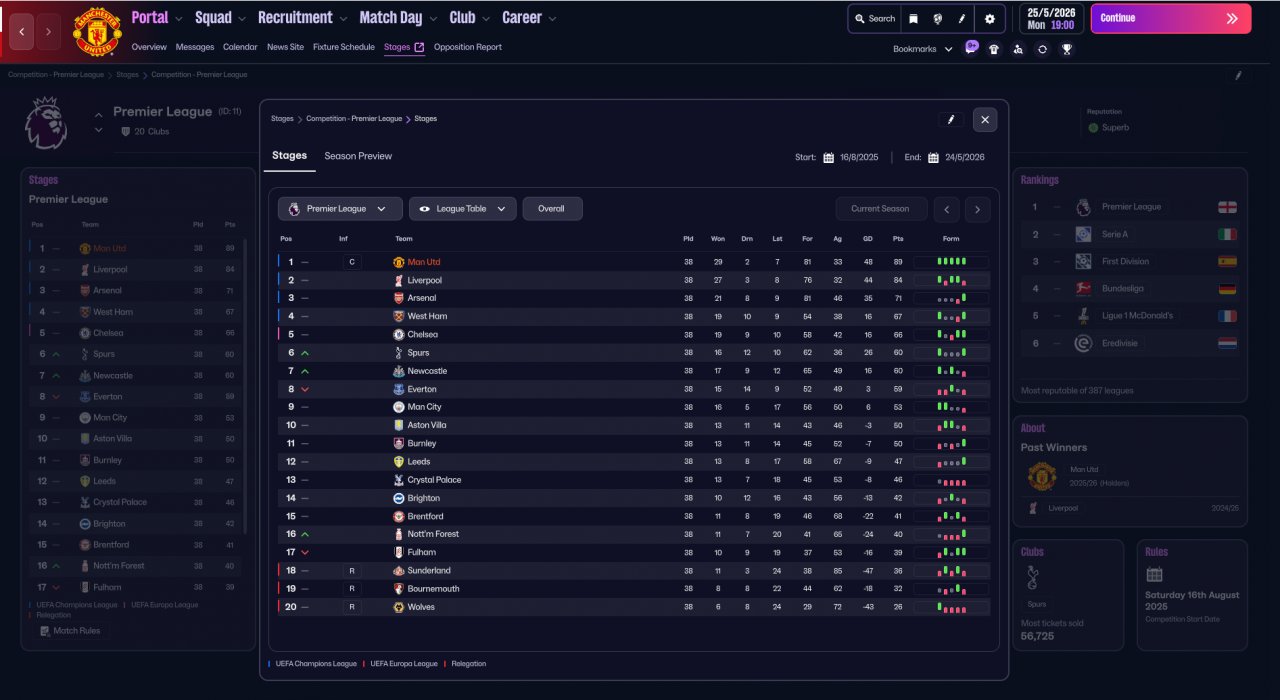Screen dimensions: 1280x700
Task: Click the Man Utd team link in table
Action: [x=424, y=262]
